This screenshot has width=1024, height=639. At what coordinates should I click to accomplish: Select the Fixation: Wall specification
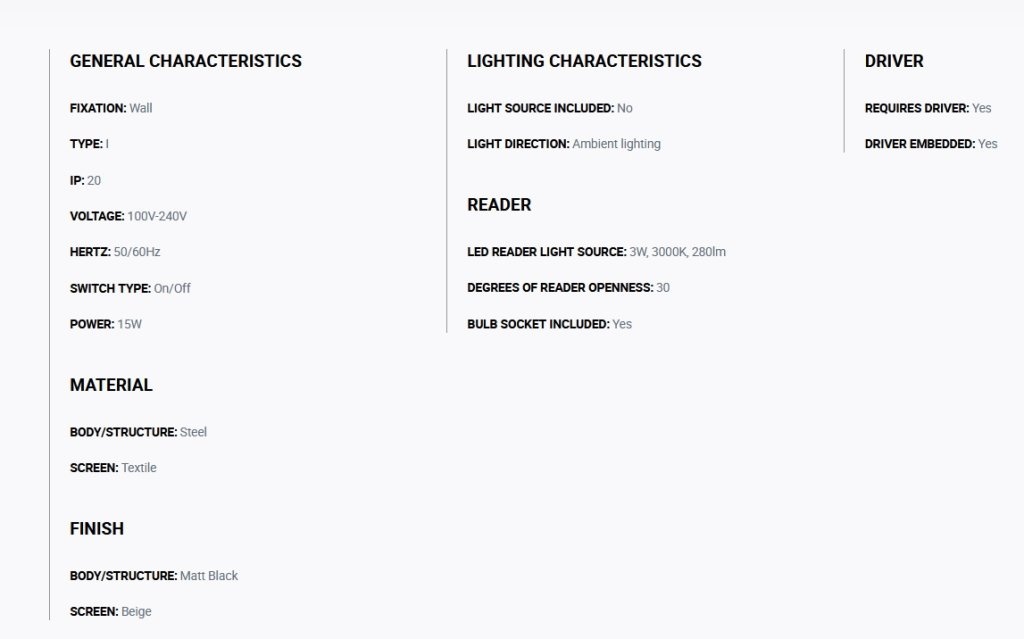tap(111, 108)
